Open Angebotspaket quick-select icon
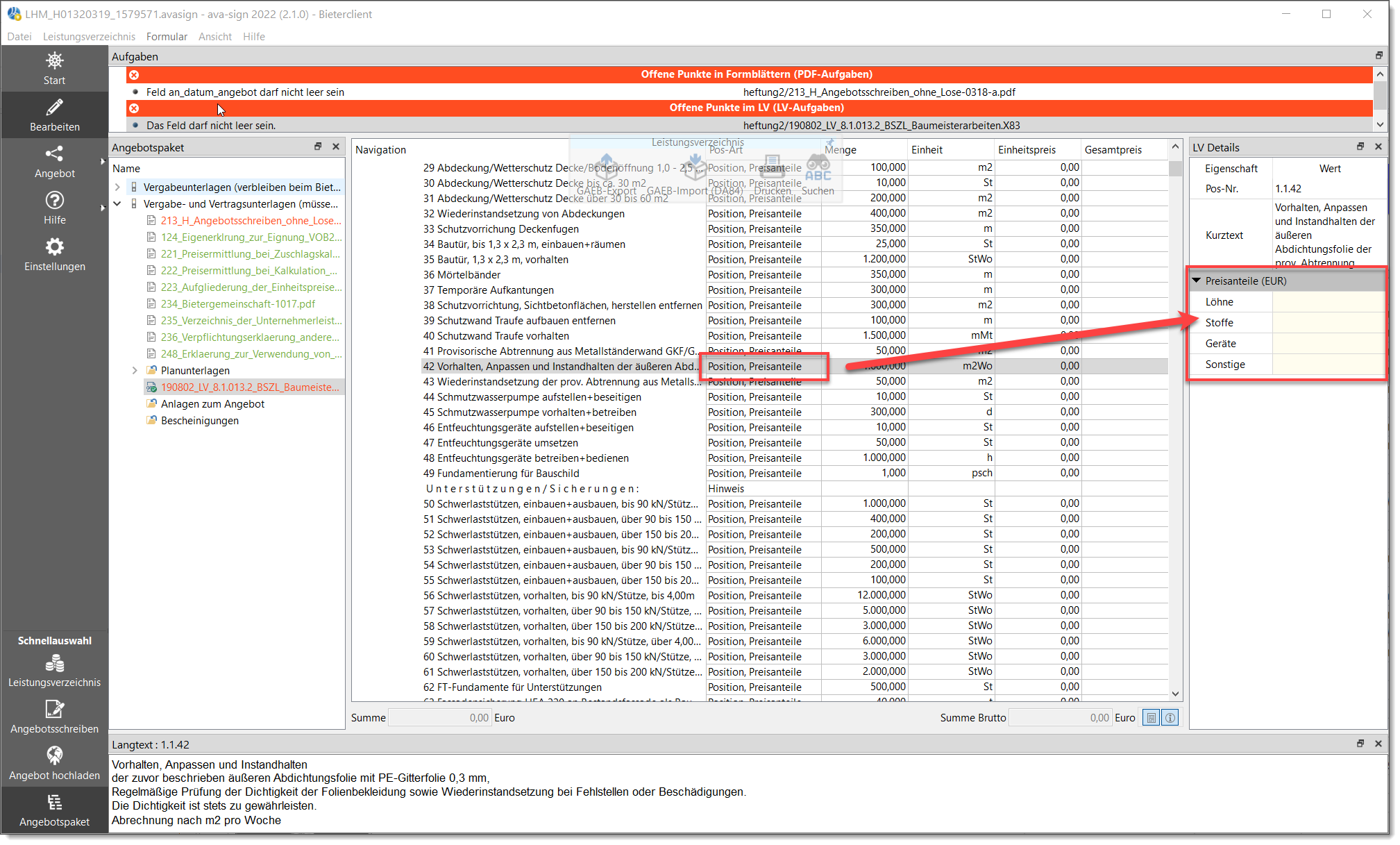The width and height of the screenshot is (1400, 845). click(x=54, y=803)
